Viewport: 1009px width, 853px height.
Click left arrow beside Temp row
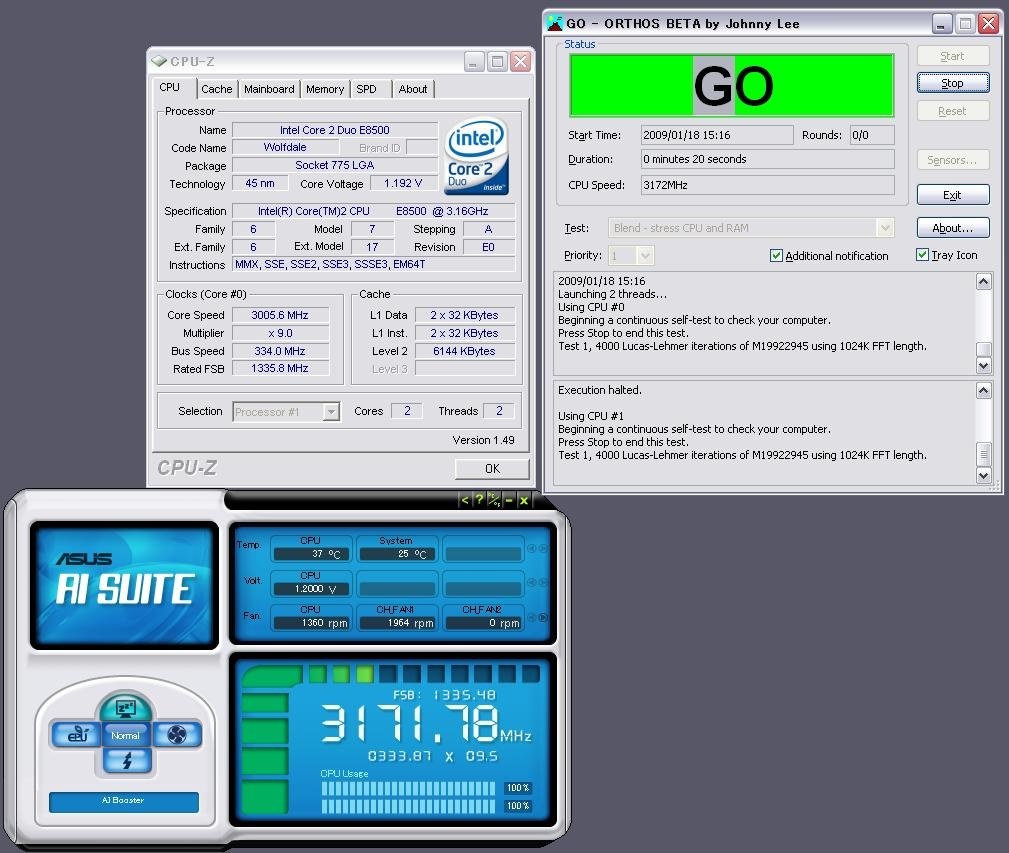tap(532, 549)
